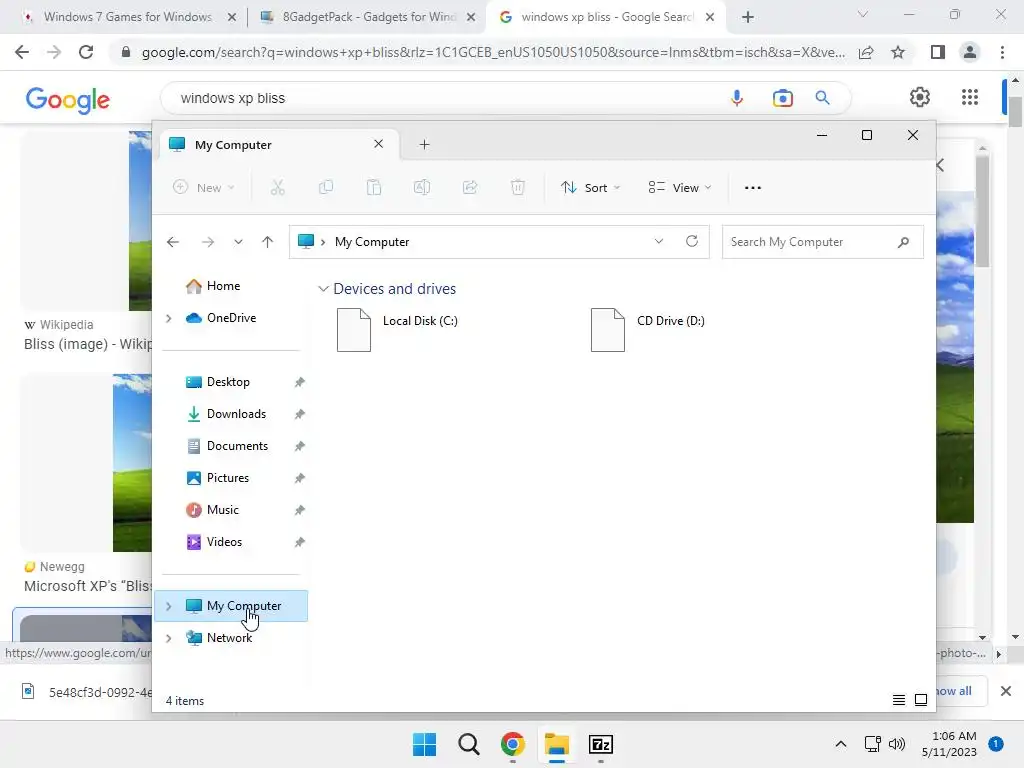Click the Cut scissors icon in Explorer toolbar
This screenshot has width=1024, height=768.
(278, 188)
